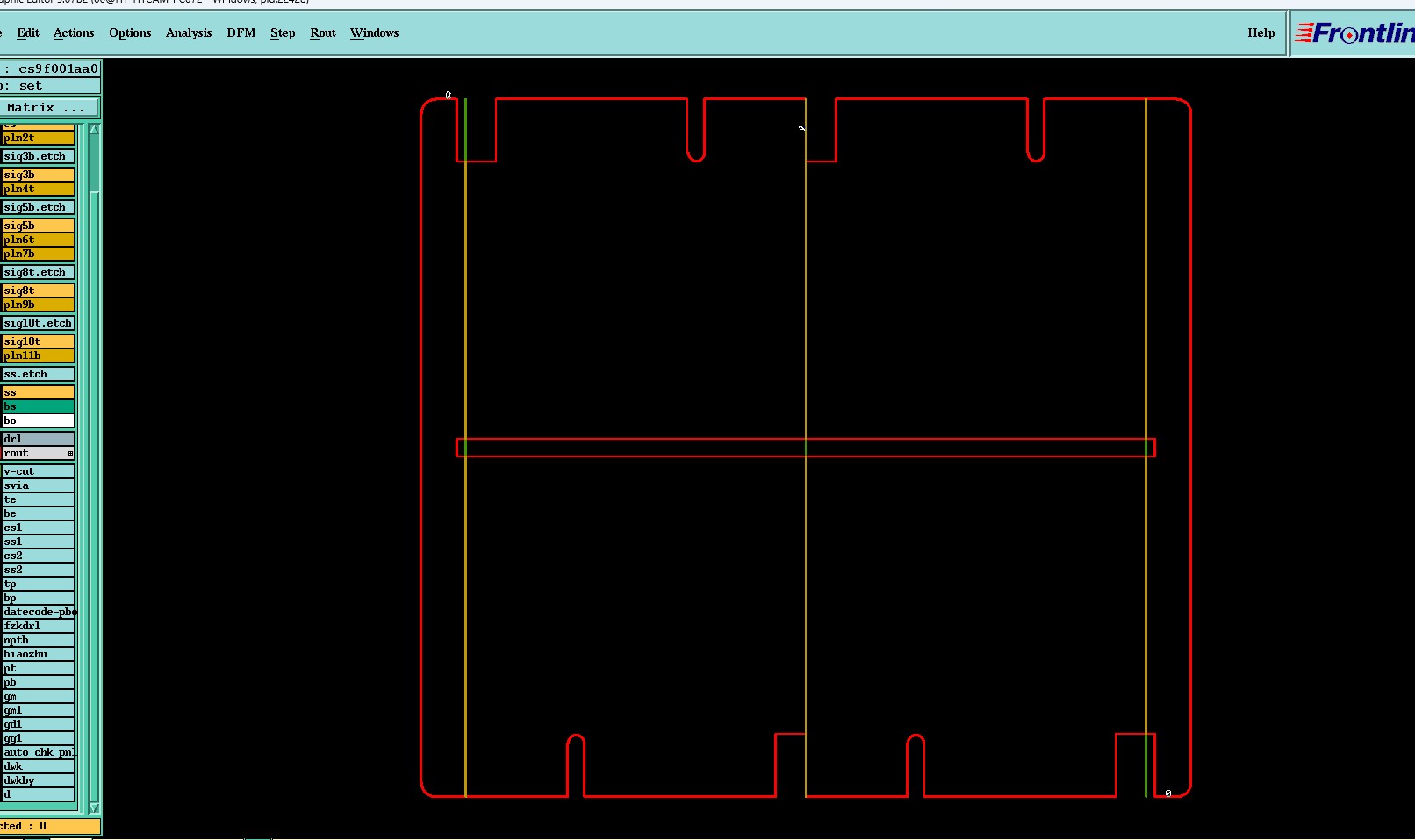Select the sig10t.etch layer
Image resolution: width=1415 pixels, height=840 pixels.
(38, 323)
